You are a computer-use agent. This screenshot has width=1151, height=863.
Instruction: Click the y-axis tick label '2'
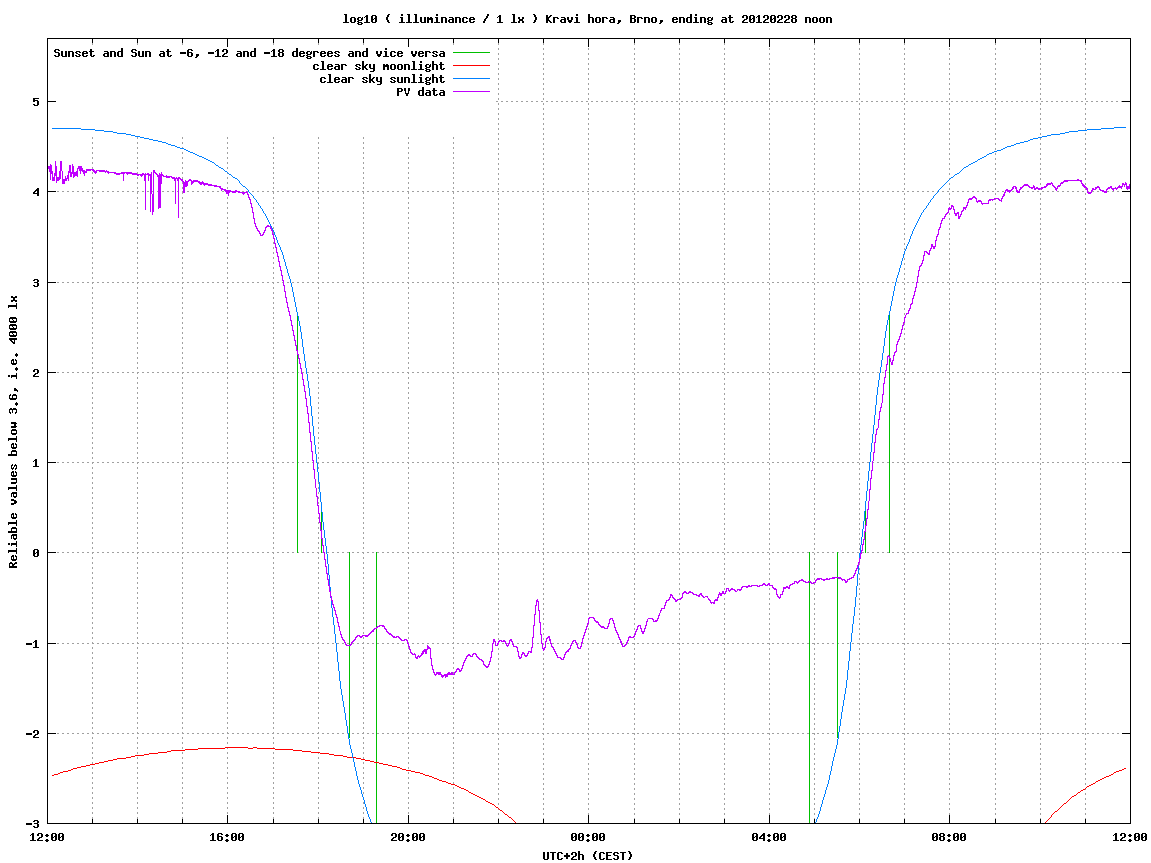[x=36, y=373]
